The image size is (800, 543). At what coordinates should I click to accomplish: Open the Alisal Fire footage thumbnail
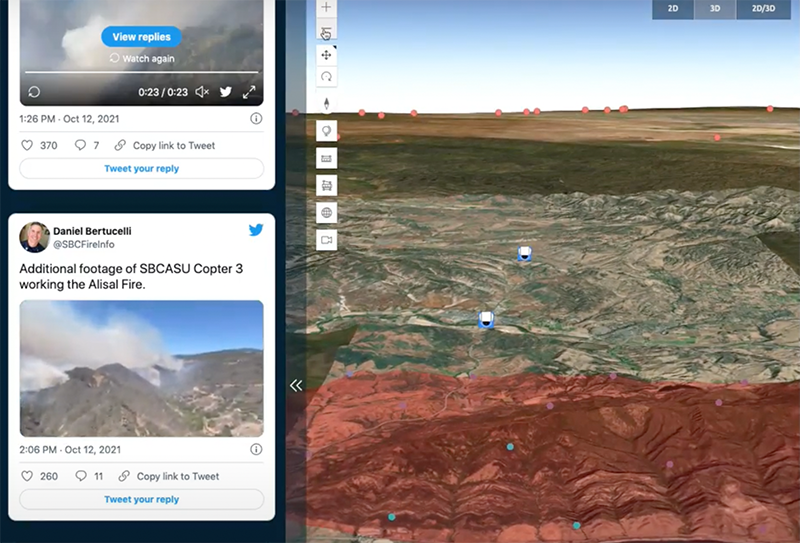tap(141, 368)
